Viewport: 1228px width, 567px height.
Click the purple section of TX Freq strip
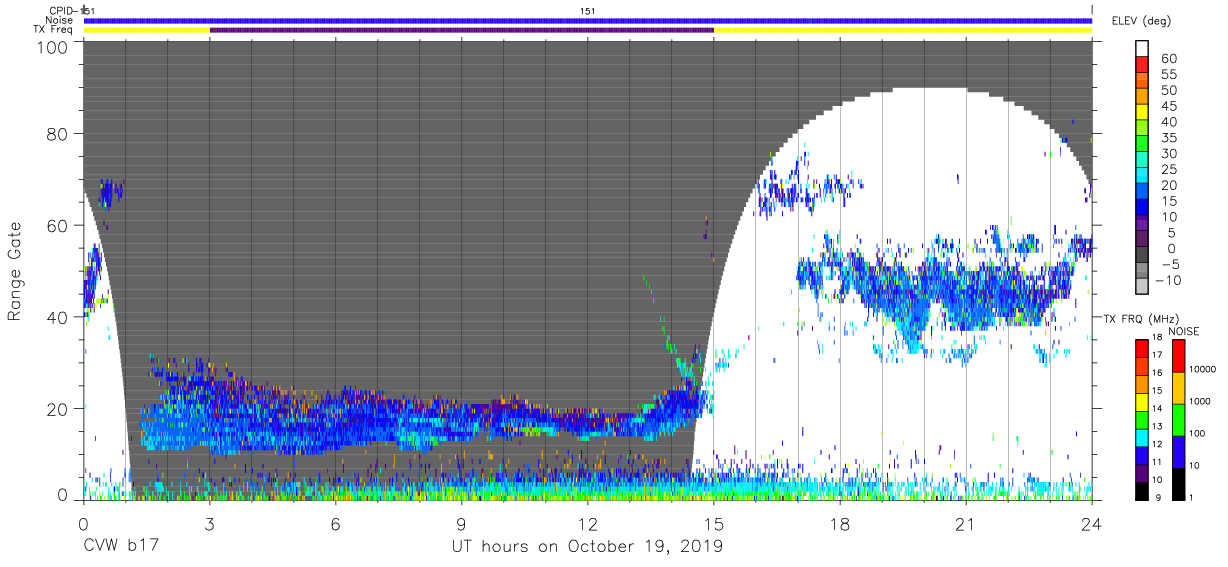pos(461,30)
